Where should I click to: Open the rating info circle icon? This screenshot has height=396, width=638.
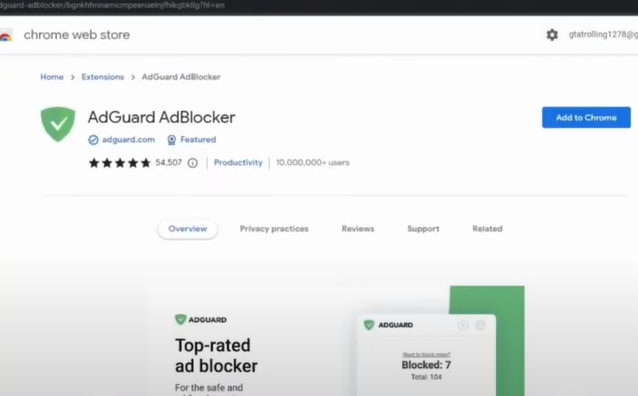click(192, 163)
